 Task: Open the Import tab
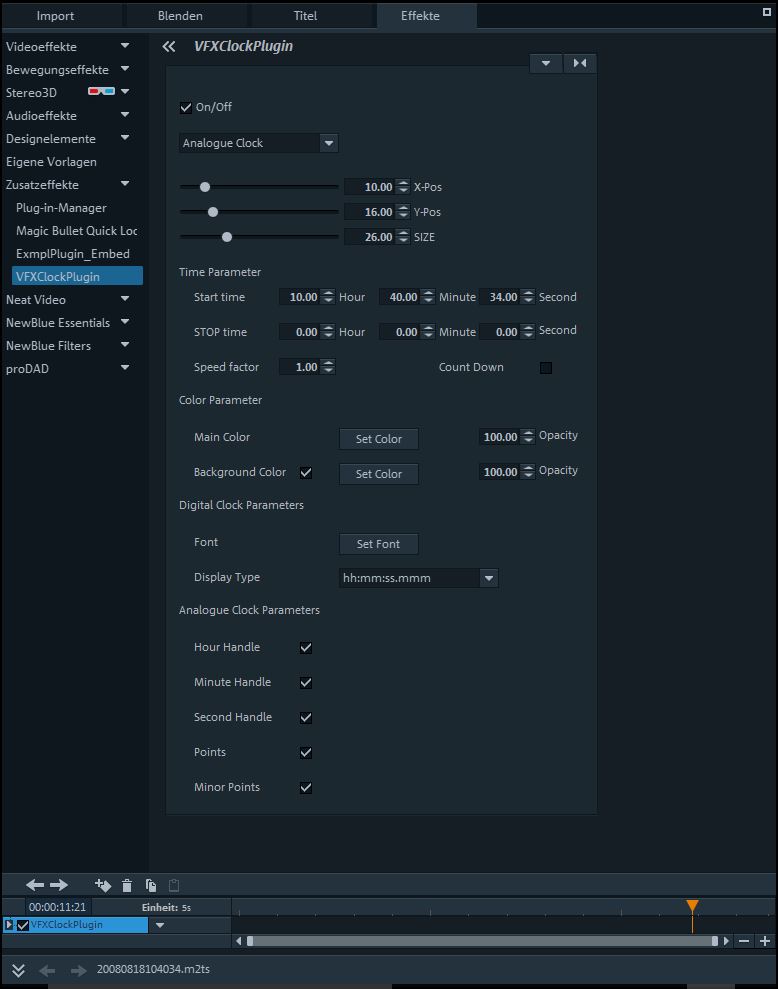pos(55,16)
